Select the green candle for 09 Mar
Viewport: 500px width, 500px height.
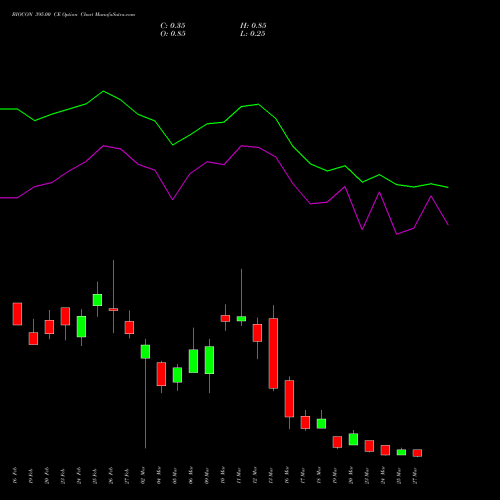(209, 360)
